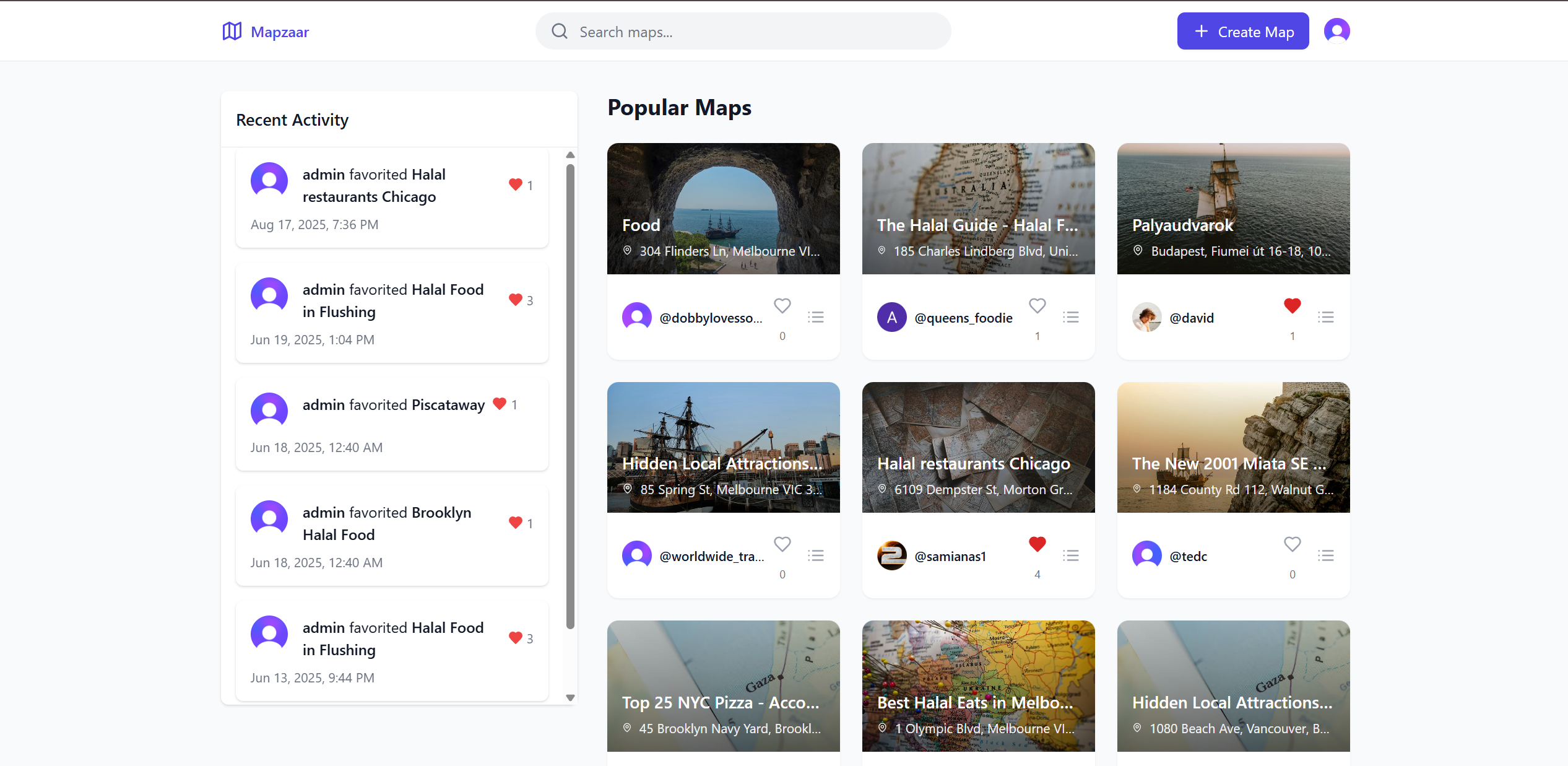Favorite The Halal Guide map by @queens_foodie
1568x766 pixels.
point(1037,305)
